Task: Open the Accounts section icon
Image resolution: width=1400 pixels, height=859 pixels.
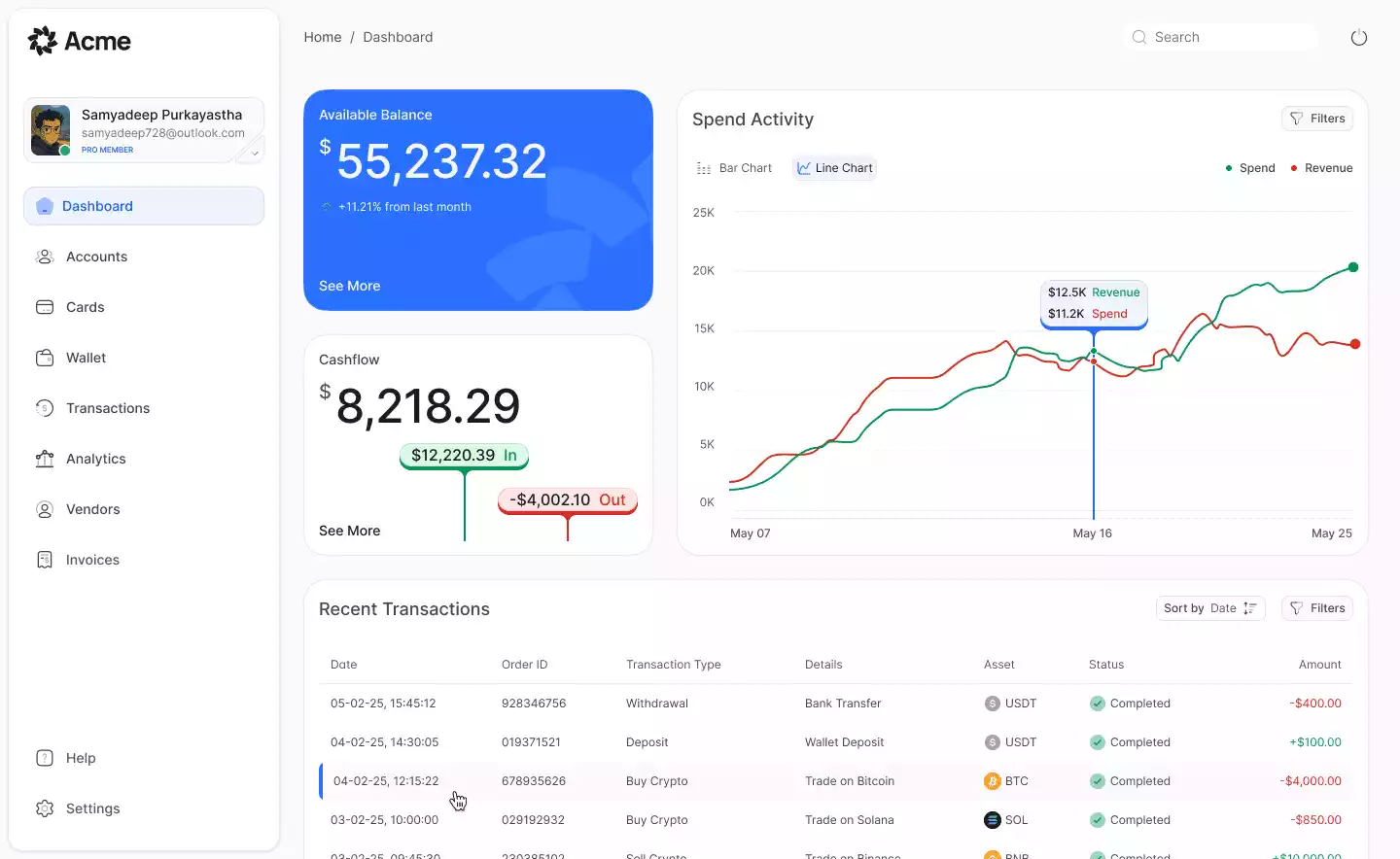Action: click(44, 257)
